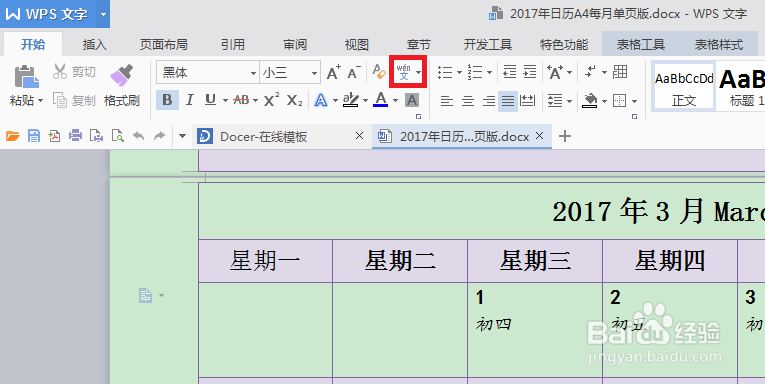Viewport: 765px width, 384px height.
Task: Click the Paste clipboard icon
Action: (26, 77)
